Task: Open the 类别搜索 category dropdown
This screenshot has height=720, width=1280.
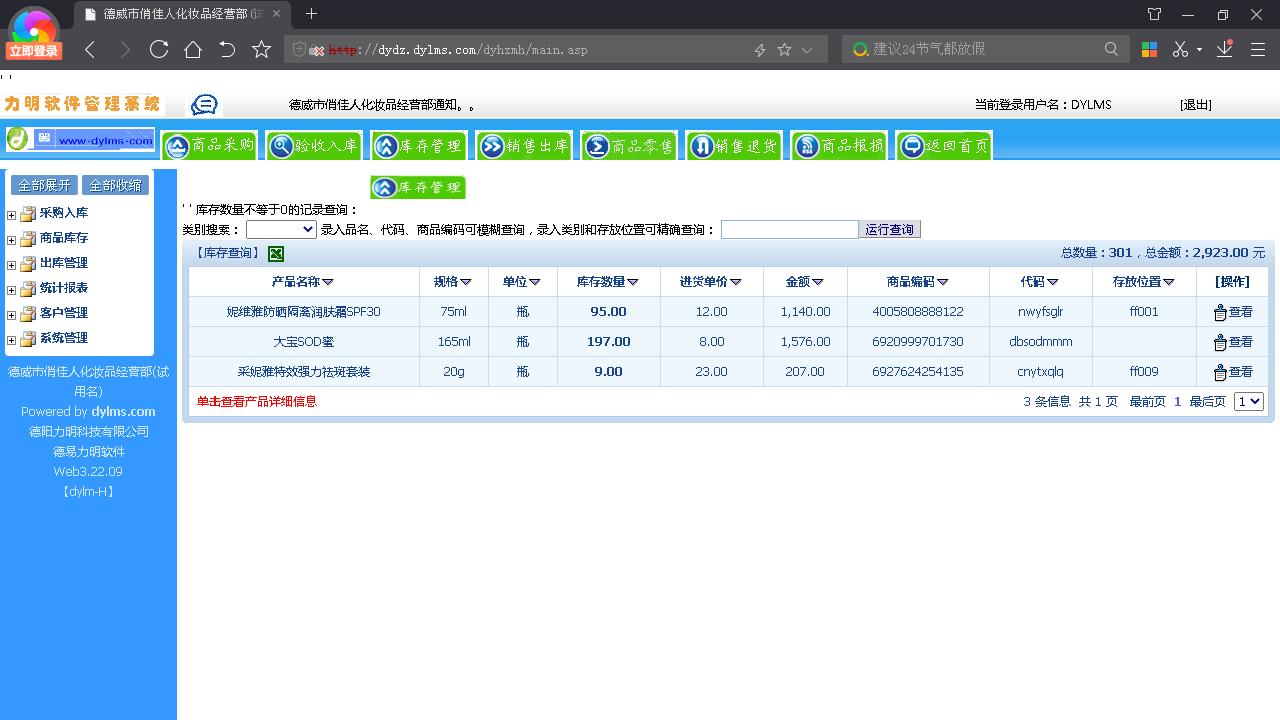Action: pos(281,229)
